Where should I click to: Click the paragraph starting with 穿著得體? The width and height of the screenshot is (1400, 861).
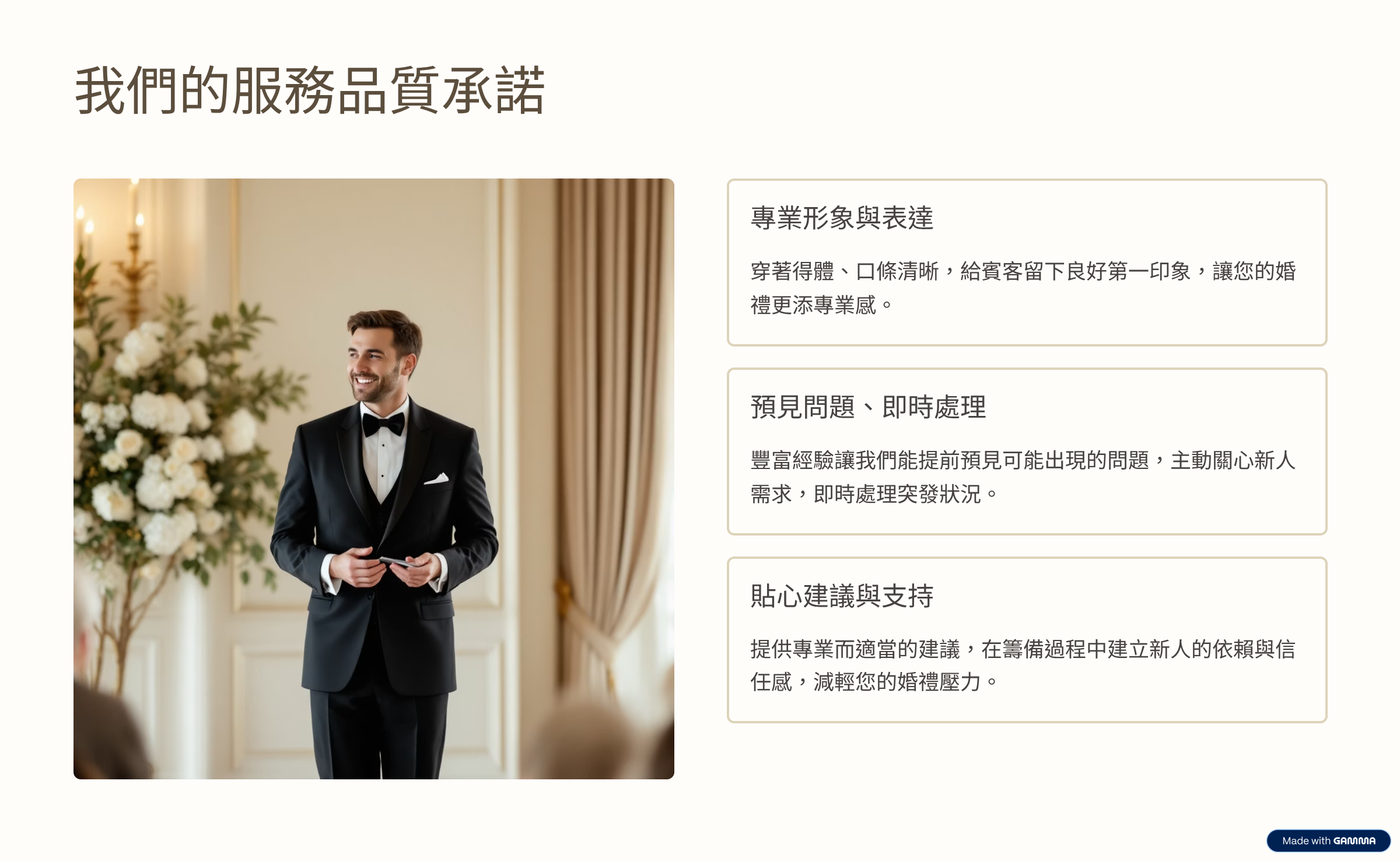(1023, 288)
